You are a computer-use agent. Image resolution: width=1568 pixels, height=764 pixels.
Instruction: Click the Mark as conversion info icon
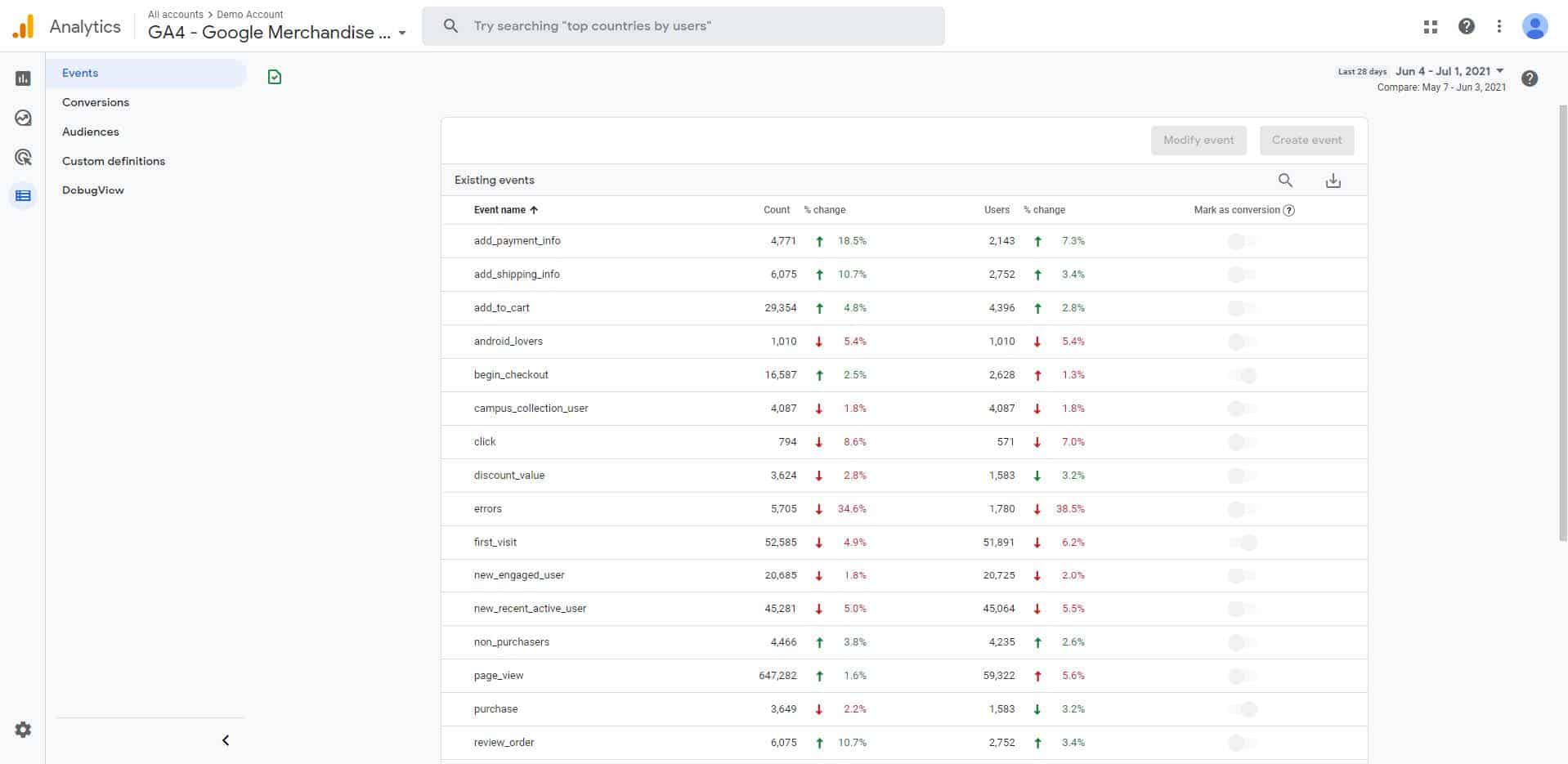(x=1289, y=210)
